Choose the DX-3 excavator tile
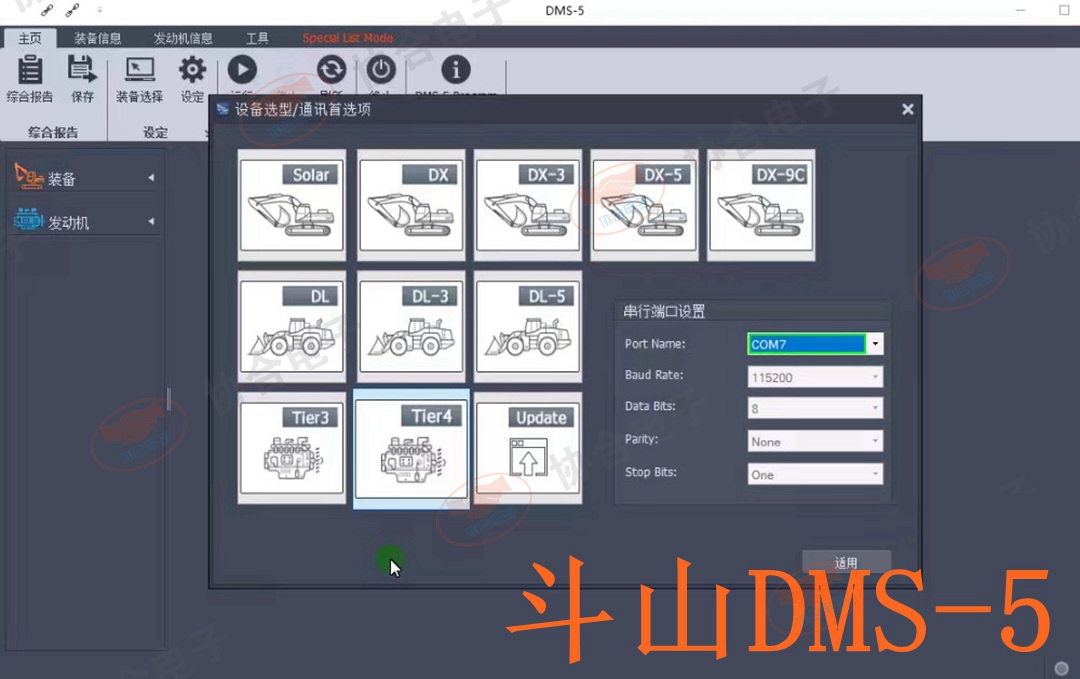1080x679 pixels. [528, 205]
